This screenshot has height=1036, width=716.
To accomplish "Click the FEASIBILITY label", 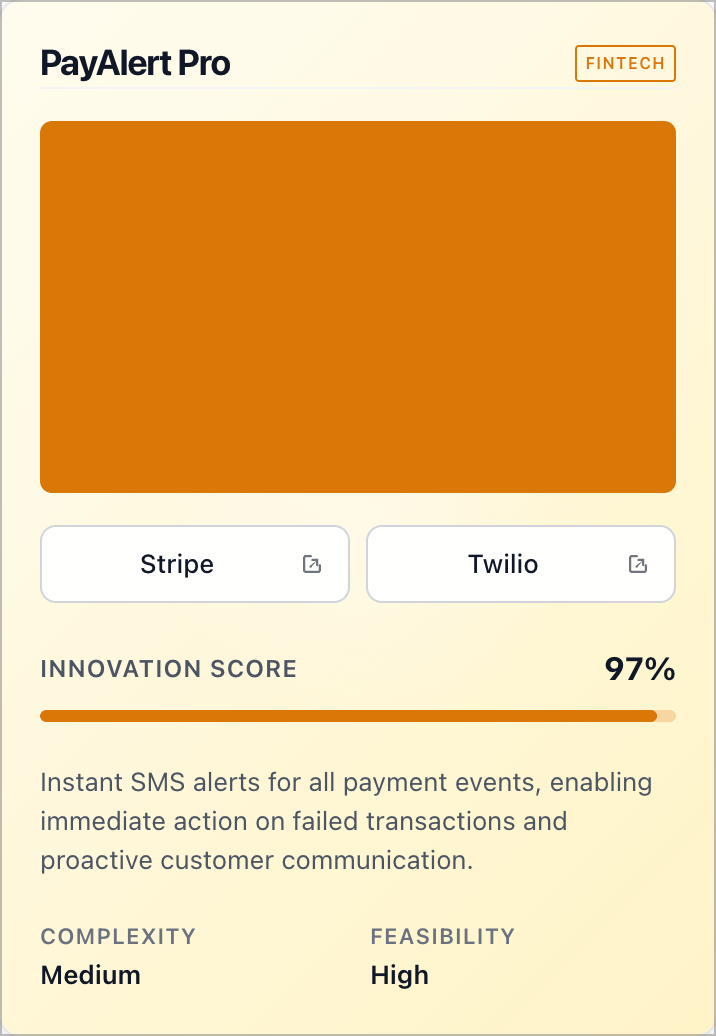I will click(x=443, y=937).
